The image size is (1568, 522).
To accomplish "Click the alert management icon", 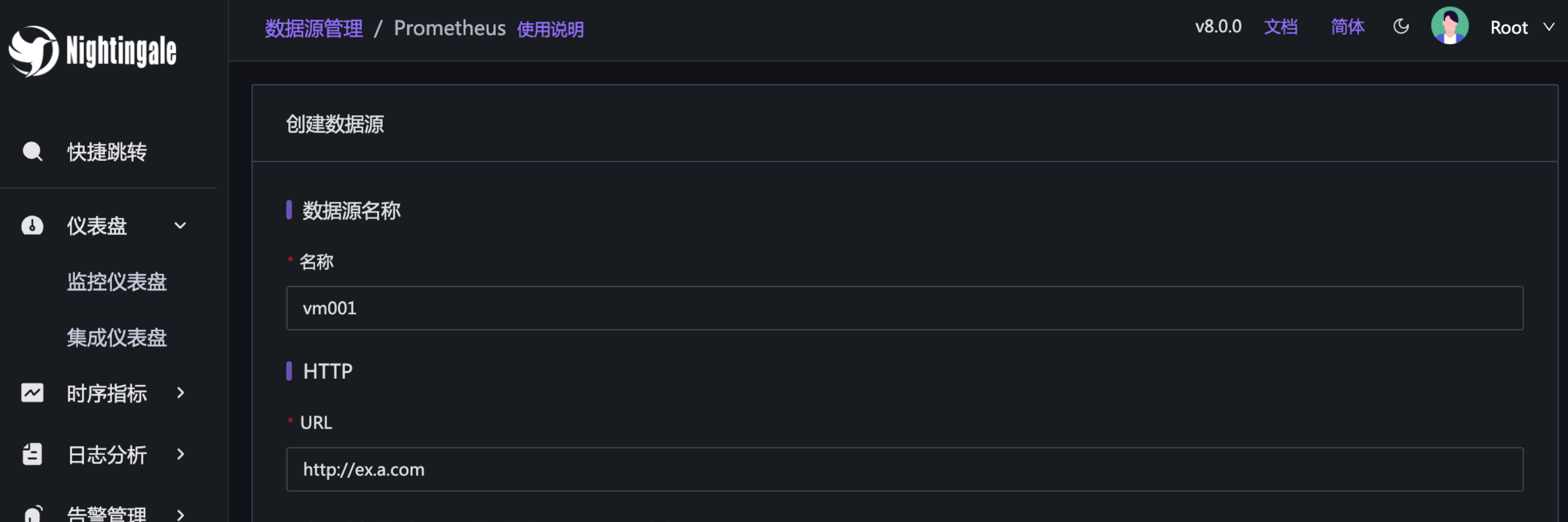I will pyautogui.click(x=32, y=513).
